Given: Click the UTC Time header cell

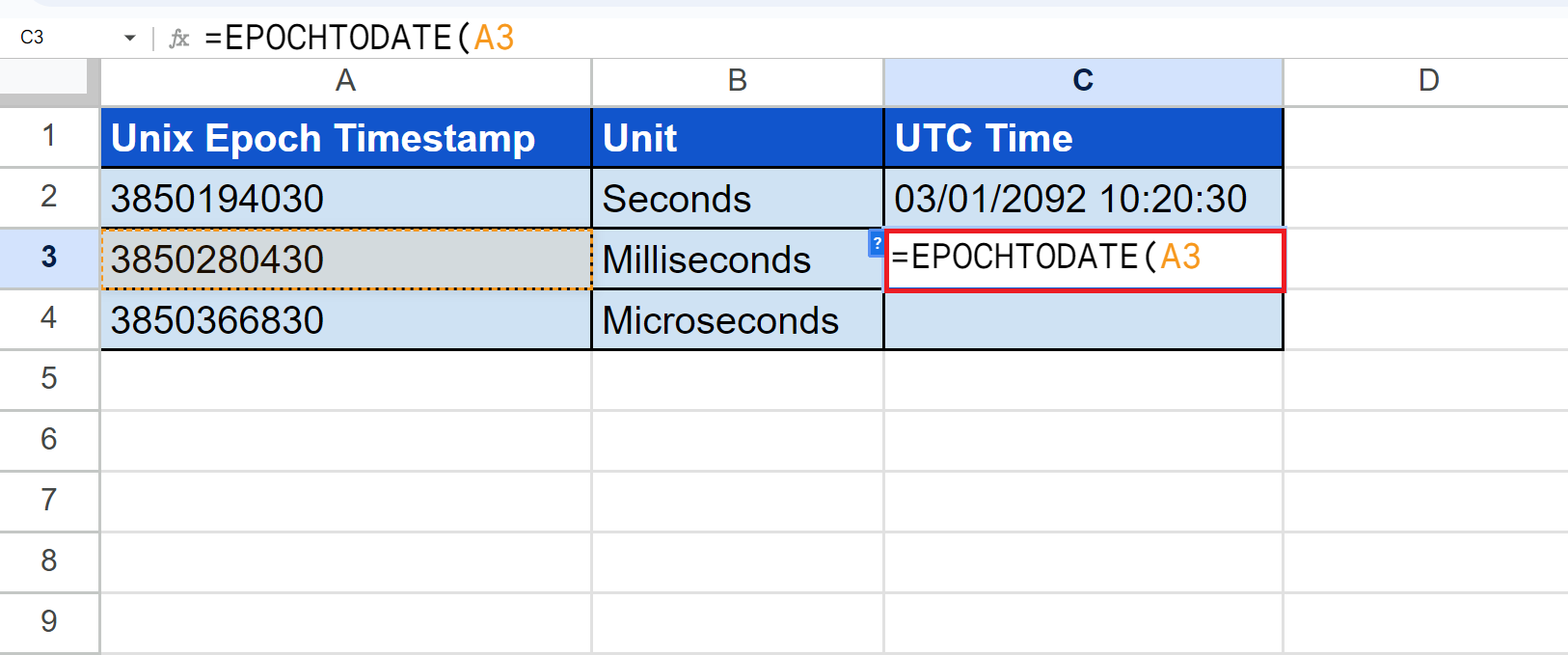Looking at the screenshot, I should pyautogui.click(x=1082, y=138).
